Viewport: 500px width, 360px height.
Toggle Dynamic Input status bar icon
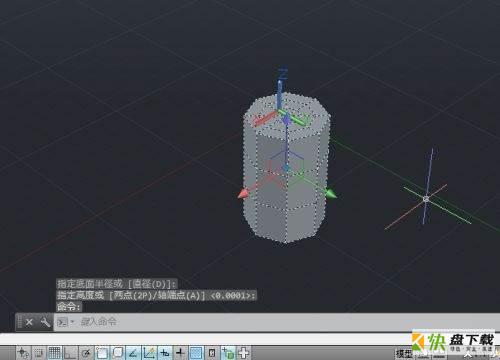coord(164,353)
